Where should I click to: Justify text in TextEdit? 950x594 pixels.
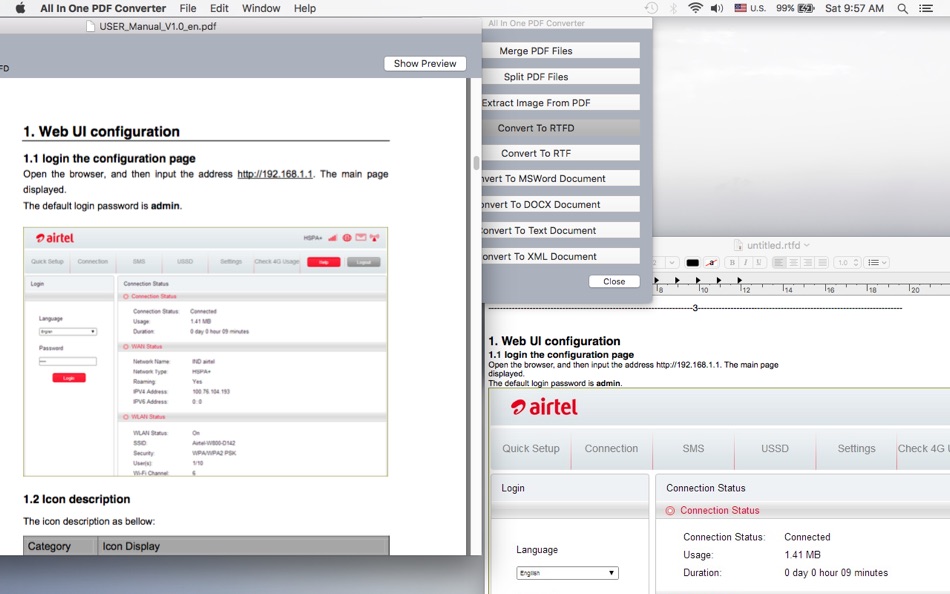pyautogui.click(x=822, y=262)
